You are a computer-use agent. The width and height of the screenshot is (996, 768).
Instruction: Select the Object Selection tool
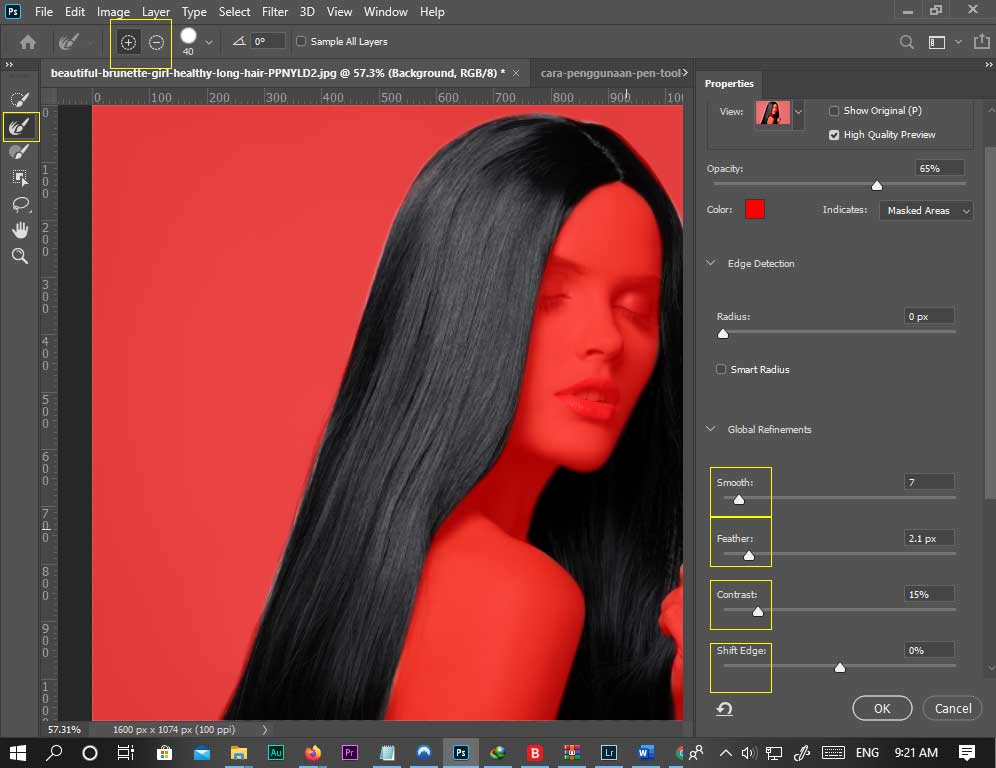point(20,178)
